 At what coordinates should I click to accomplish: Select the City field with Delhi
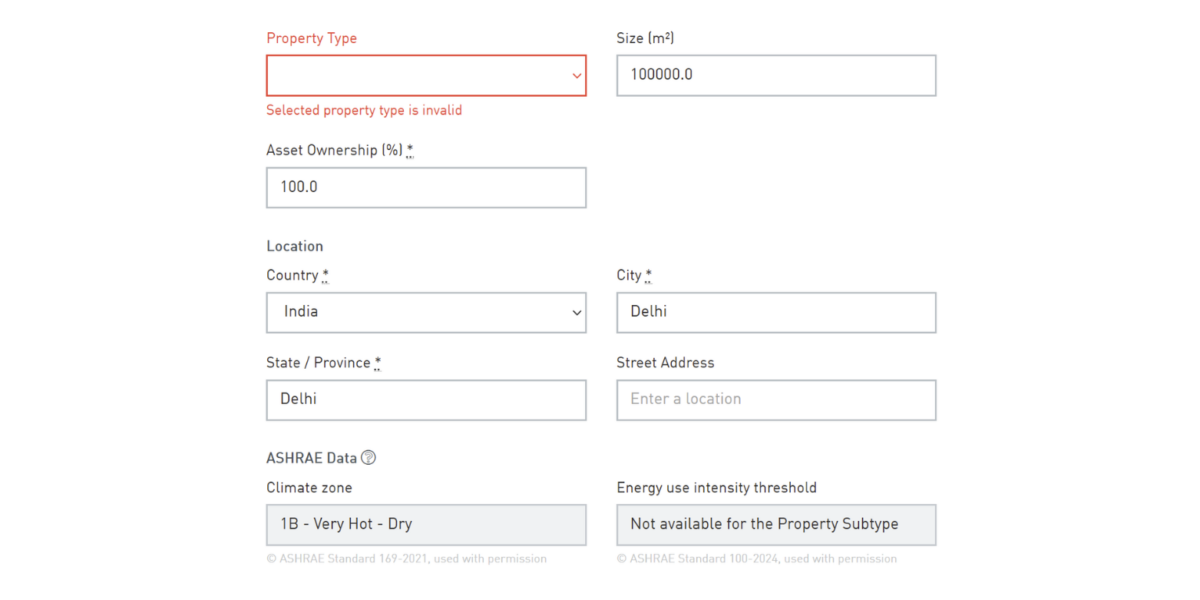point(776,312)
